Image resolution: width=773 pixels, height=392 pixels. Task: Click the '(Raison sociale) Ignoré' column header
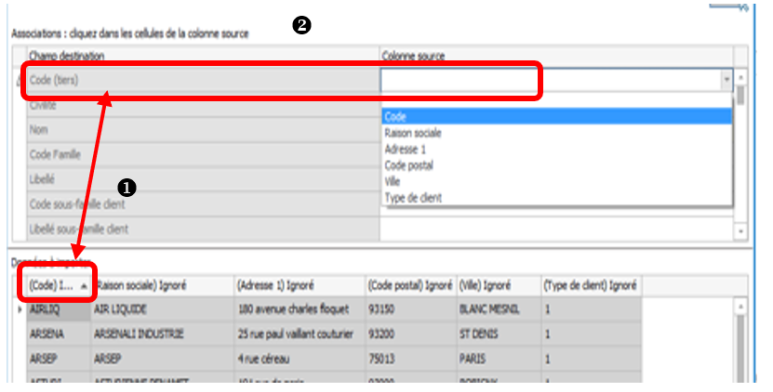point(163,285)
